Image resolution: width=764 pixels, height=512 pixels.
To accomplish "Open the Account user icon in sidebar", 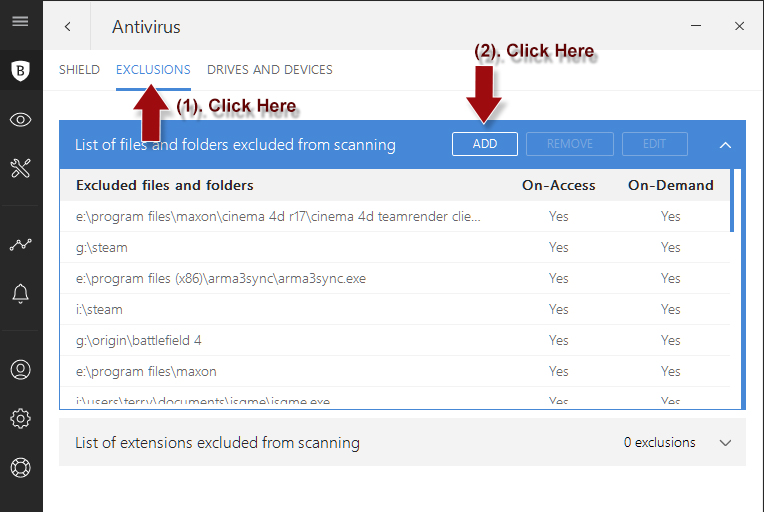I will [20, 369].
